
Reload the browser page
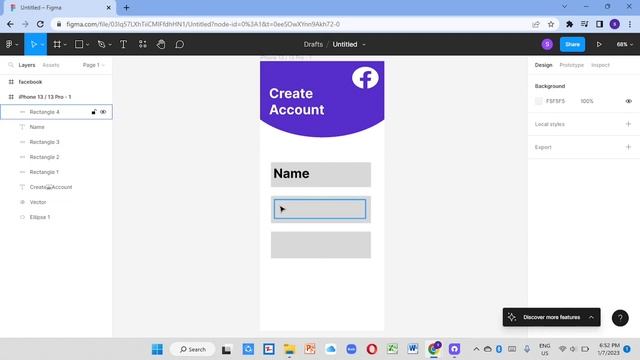[40, 24]
